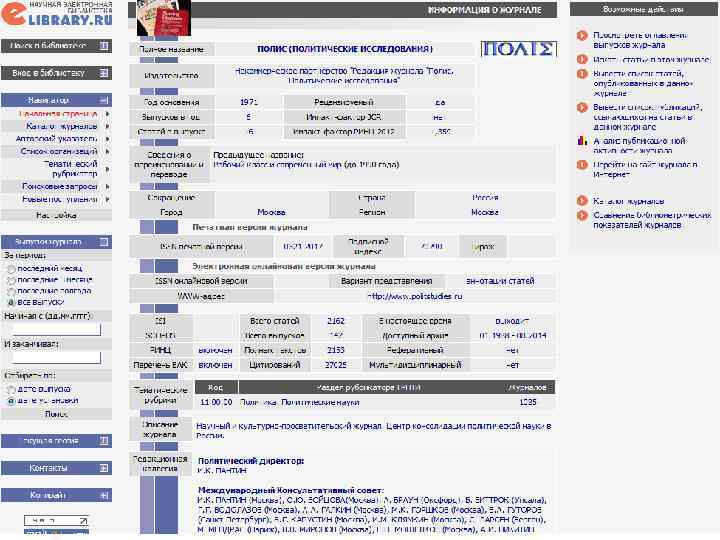Click orange icon for 'Просмотреть оглавления выпусков журнала'

(582, 35)
